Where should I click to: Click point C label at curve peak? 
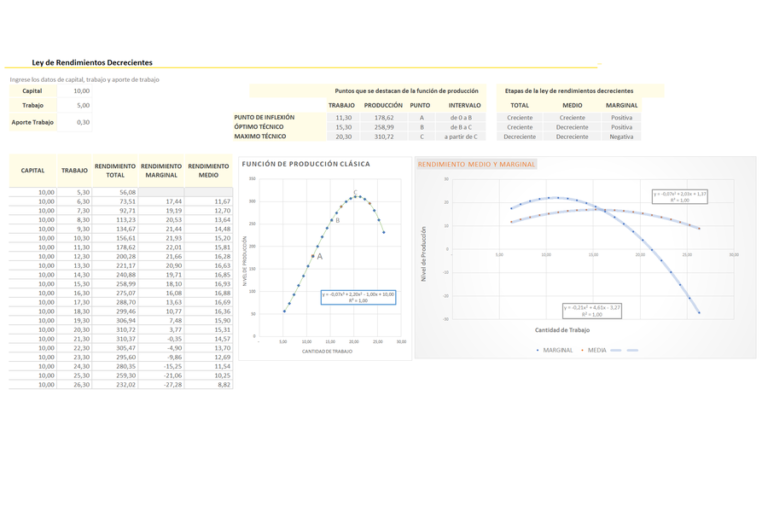355,192
